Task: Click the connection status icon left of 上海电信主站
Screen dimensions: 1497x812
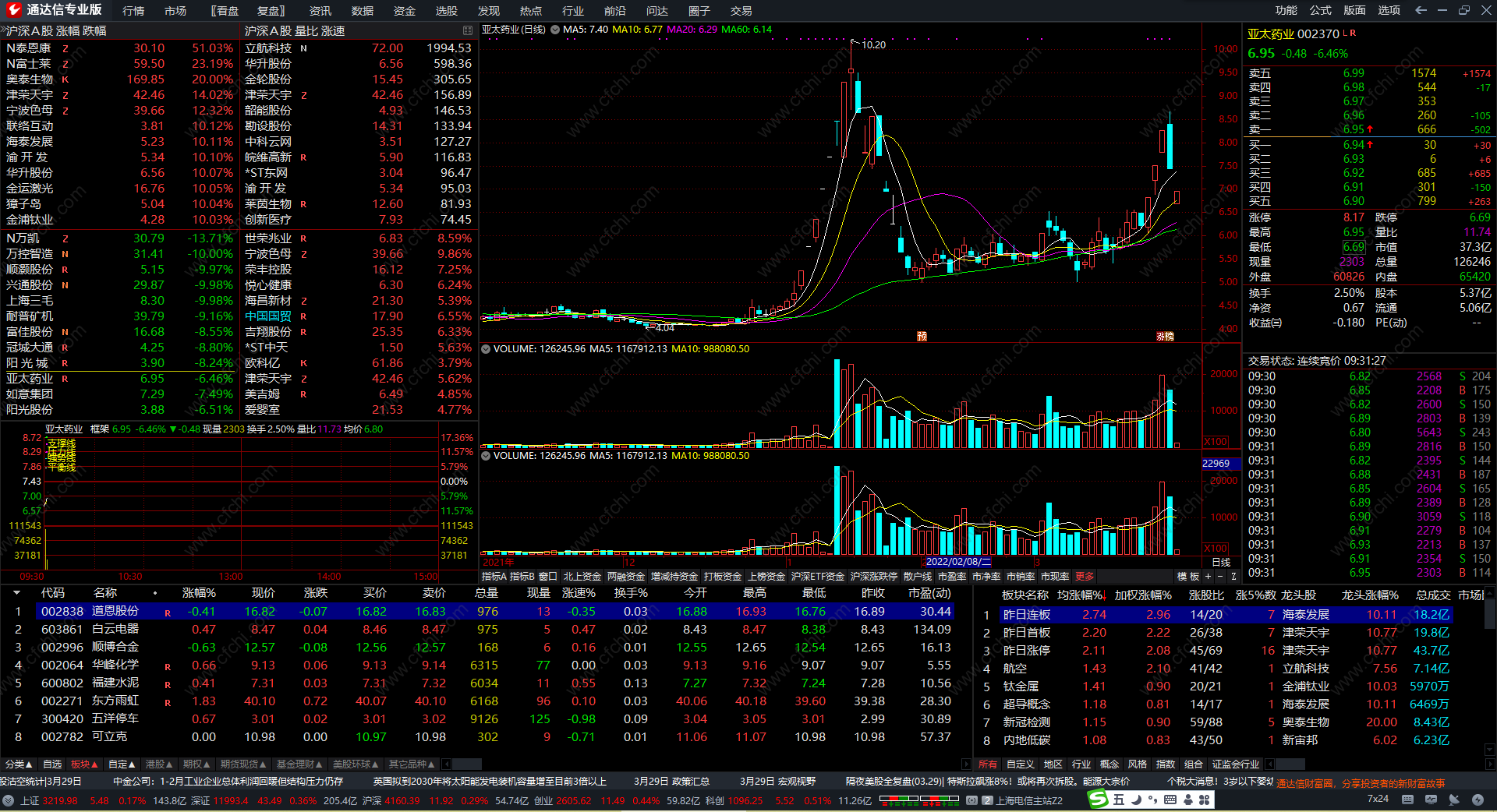Action: tap(971, 800)
